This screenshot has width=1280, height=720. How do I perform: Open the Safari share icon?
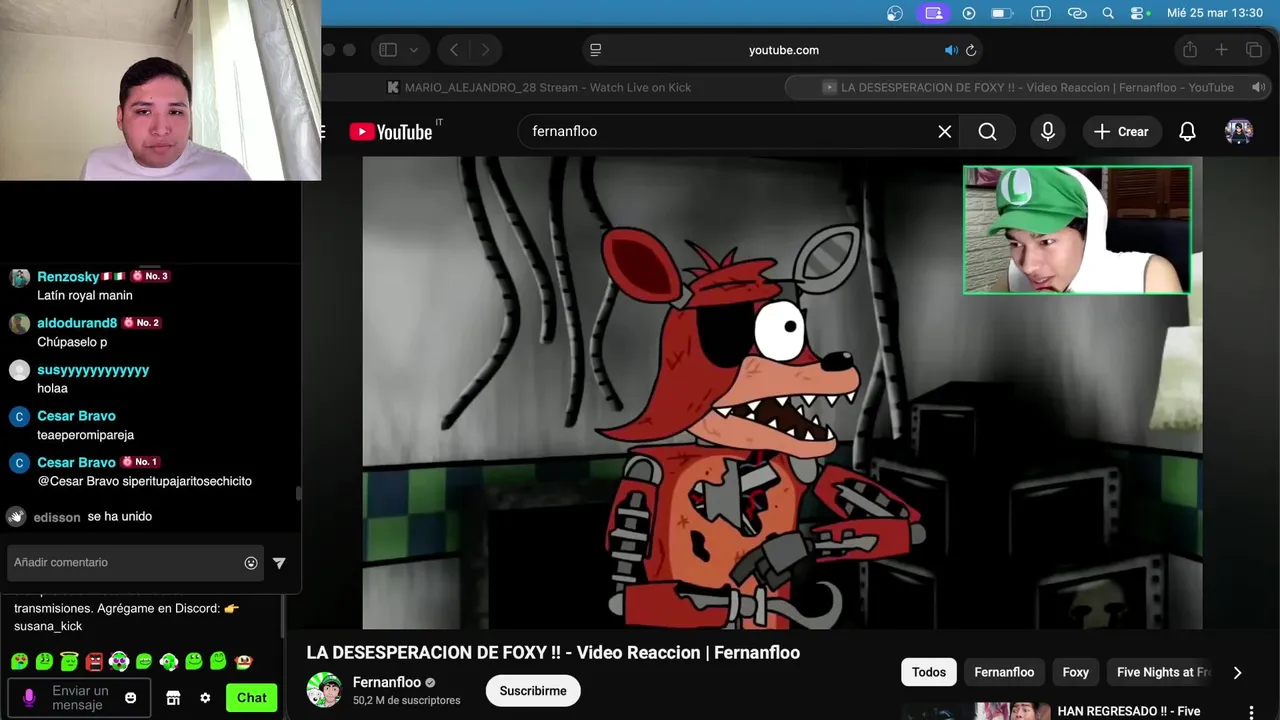[1189, 50]
